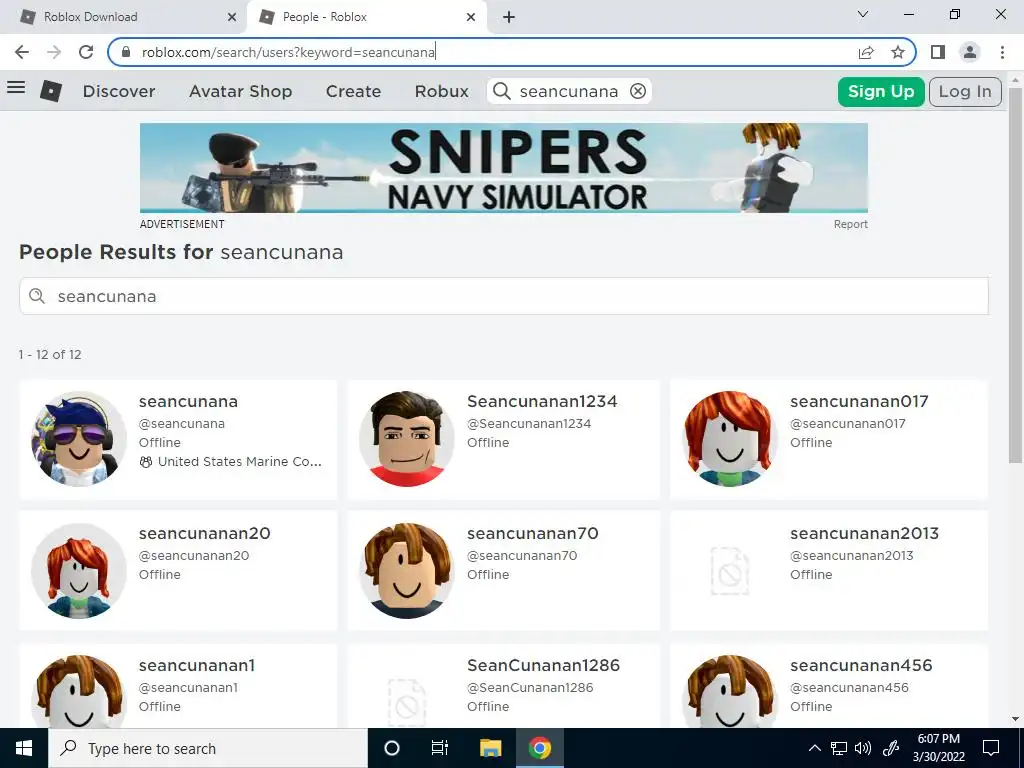Close the Roblox Download tab
This screenshot has height=768, width=1024.
(x=232, y=17)
